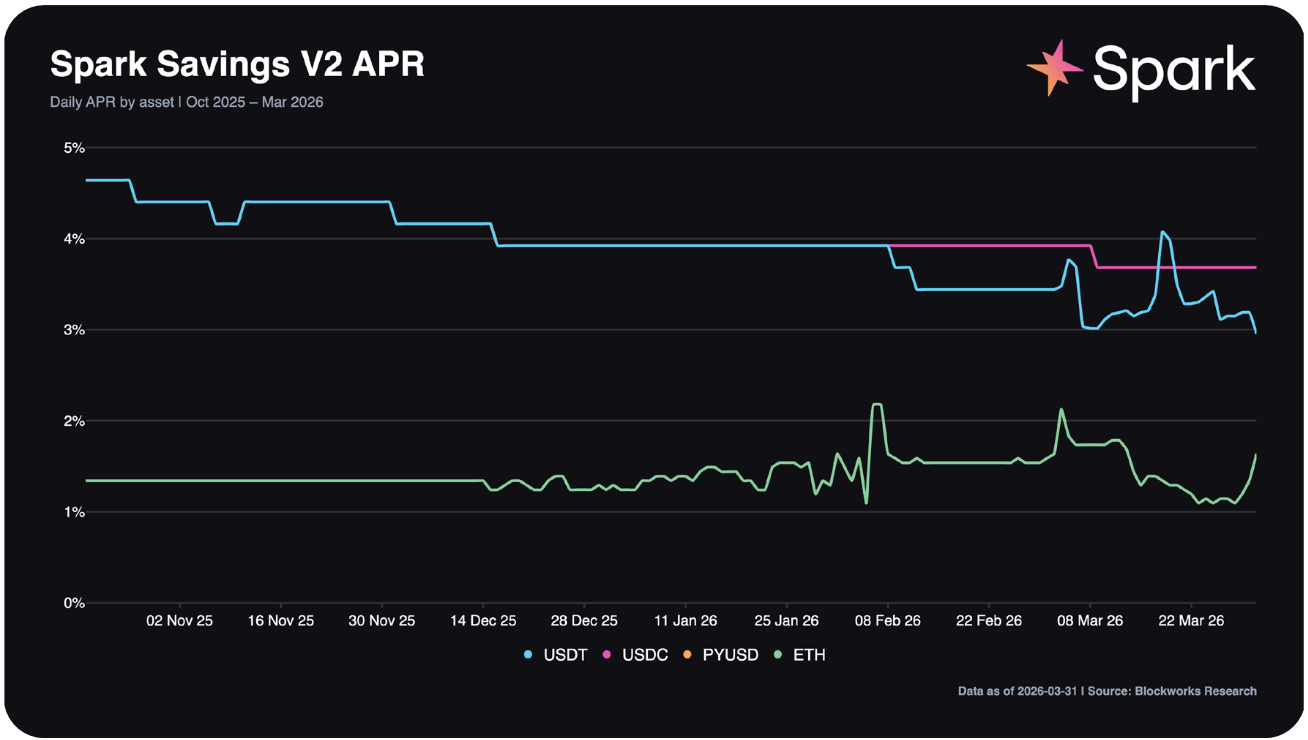Viewport: 1308px width, 740px height.
Task: Click the 11 Jan 26 axis label
Action: coord(686,621)
